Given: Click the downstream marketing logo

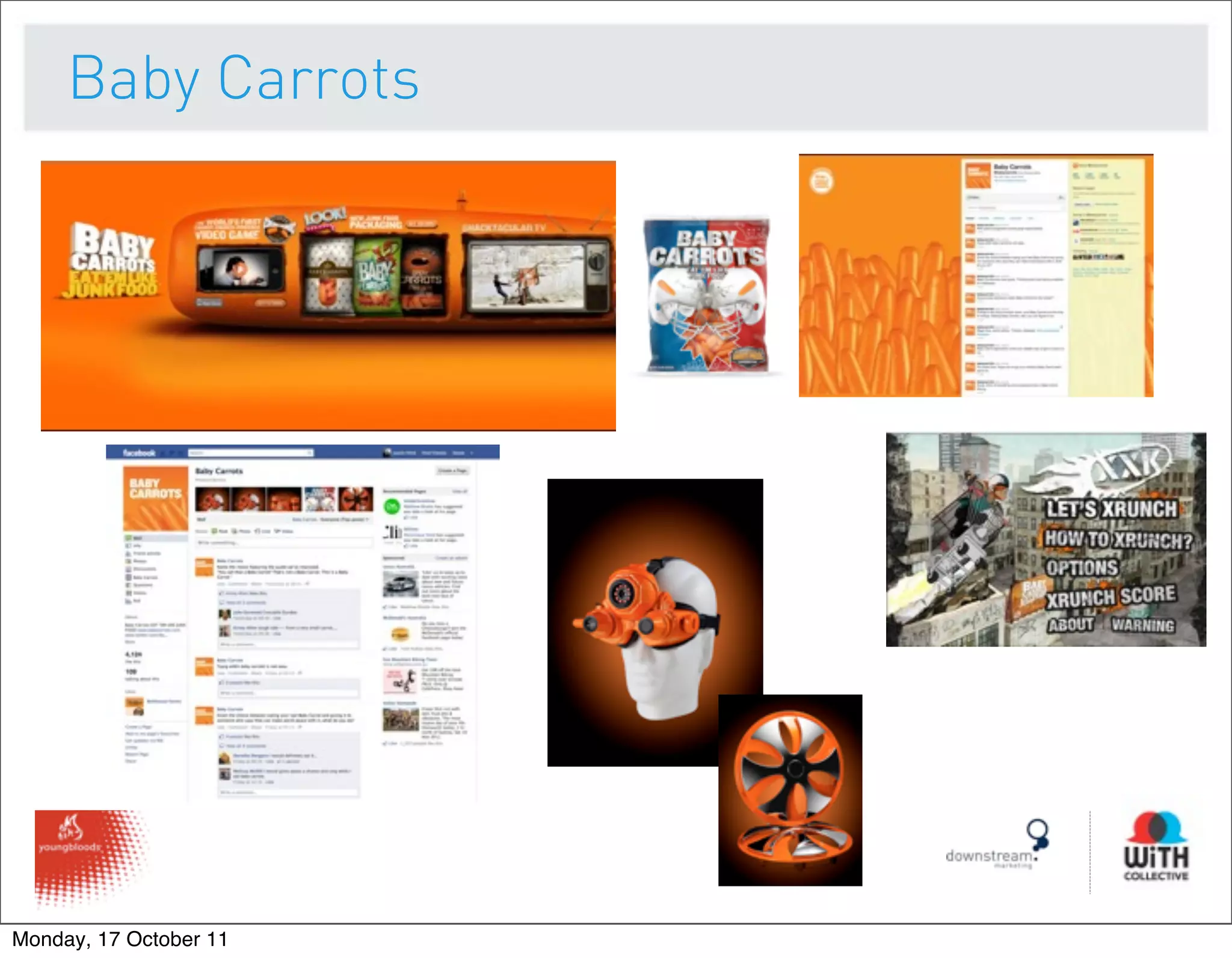Looking at the screenshot, I should pyautogui.click(x=997, y=844).
